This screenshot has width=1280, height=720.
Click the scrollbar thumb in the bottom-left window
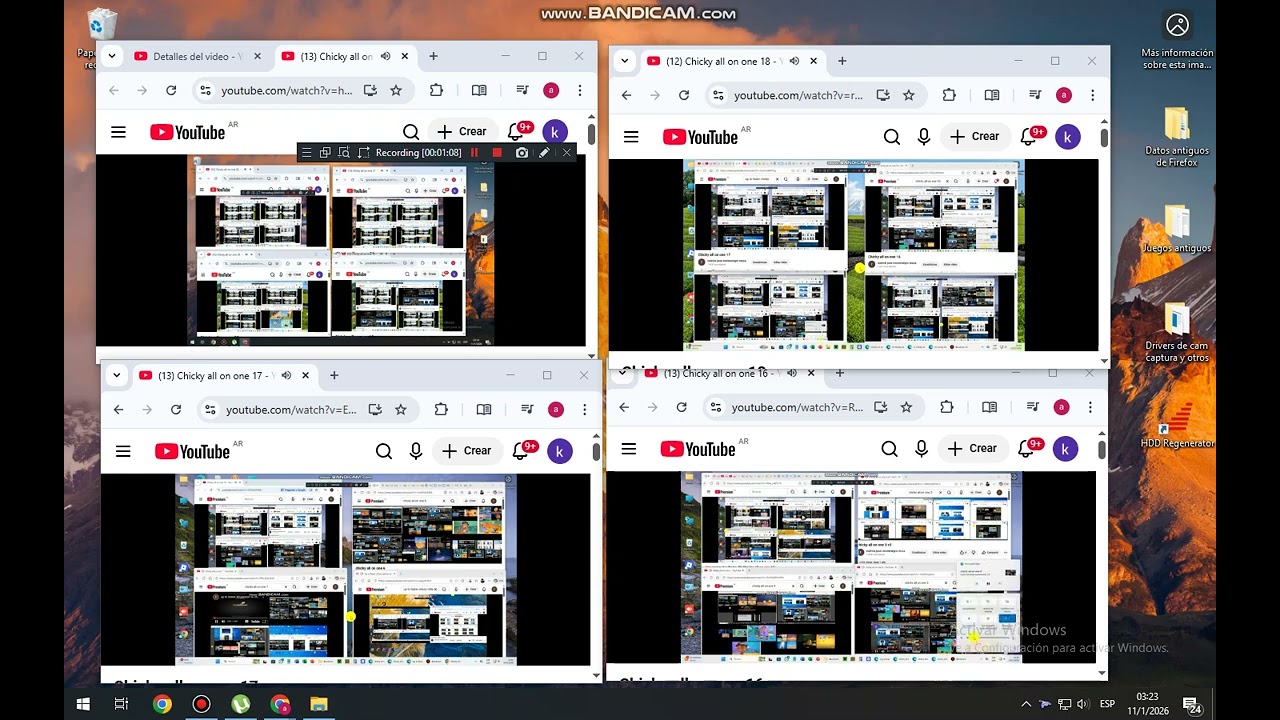pos(596,451)
